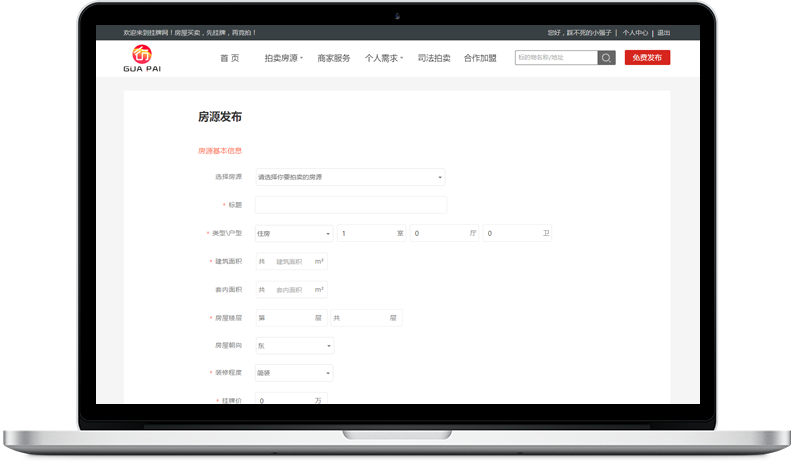This screenshot has width=793, height=462.
Task: Click the GUA PAI logo
Action: pos(142,59)
